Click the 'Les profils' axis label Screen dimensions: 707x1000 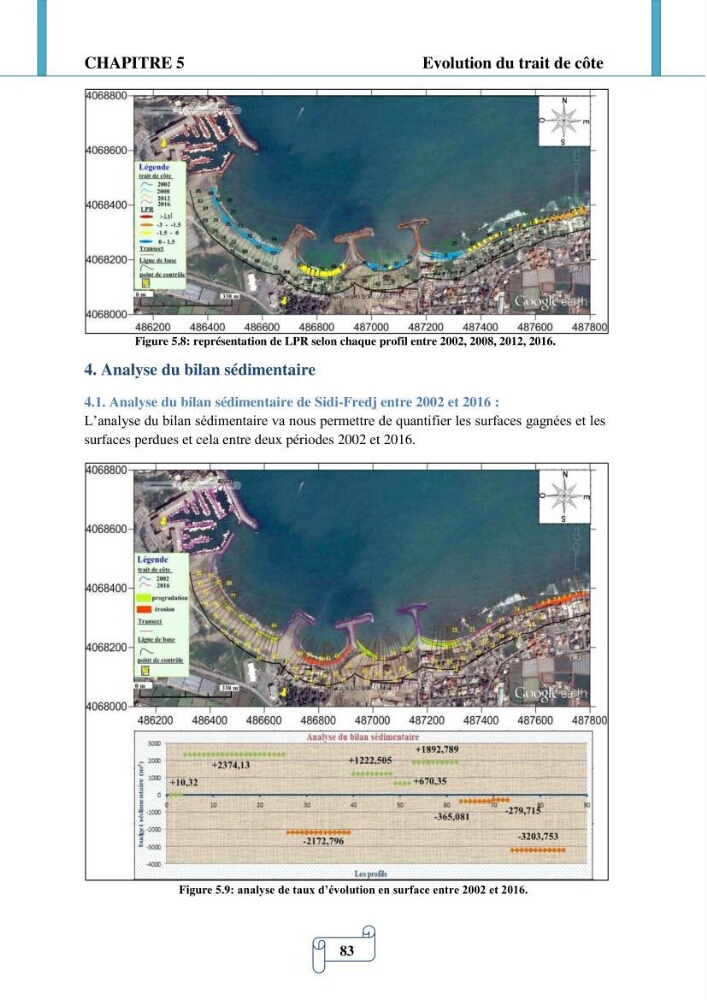370,874
